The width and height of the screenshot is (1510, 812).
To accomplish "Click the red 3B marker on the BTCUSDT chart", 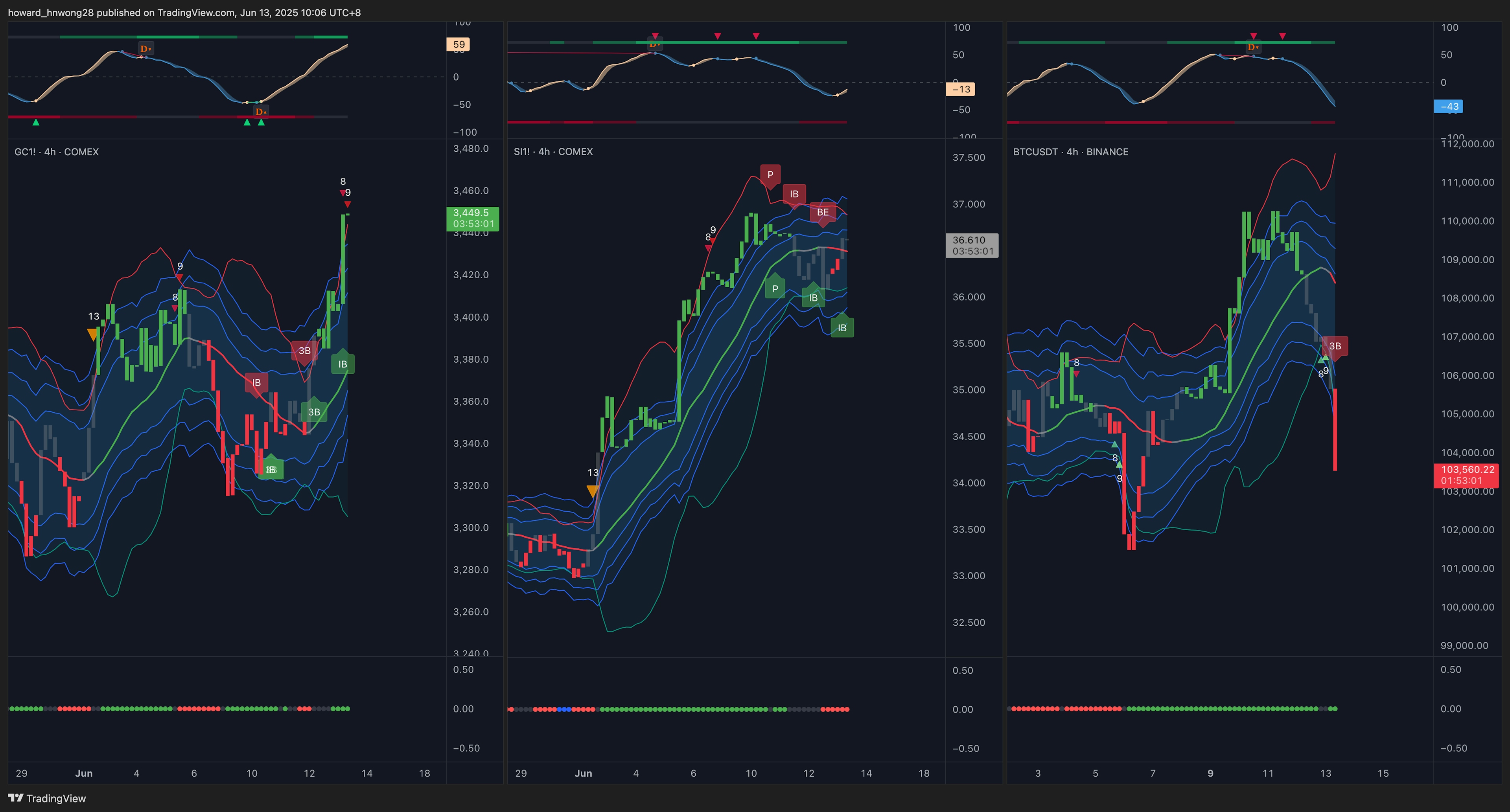I will pyautogui.click(x=1335, y=345).
